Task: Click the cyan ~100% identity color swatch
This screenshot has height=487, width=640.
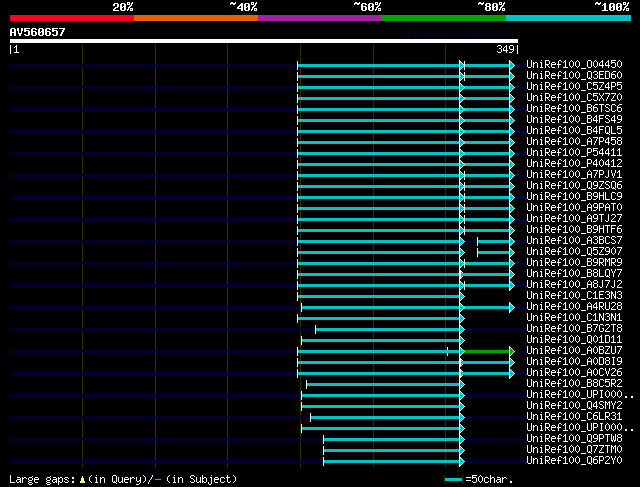Action: 568,18
